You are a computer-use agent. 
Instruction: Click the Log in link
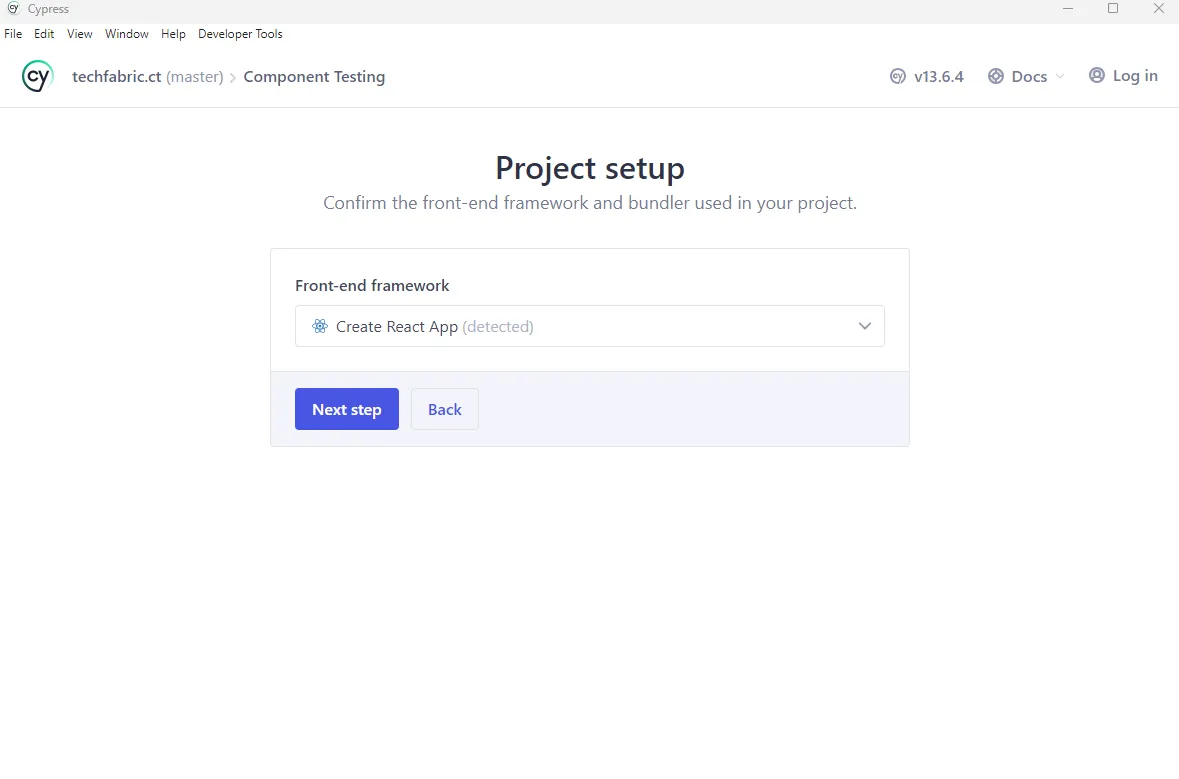tap(1135, 75)
